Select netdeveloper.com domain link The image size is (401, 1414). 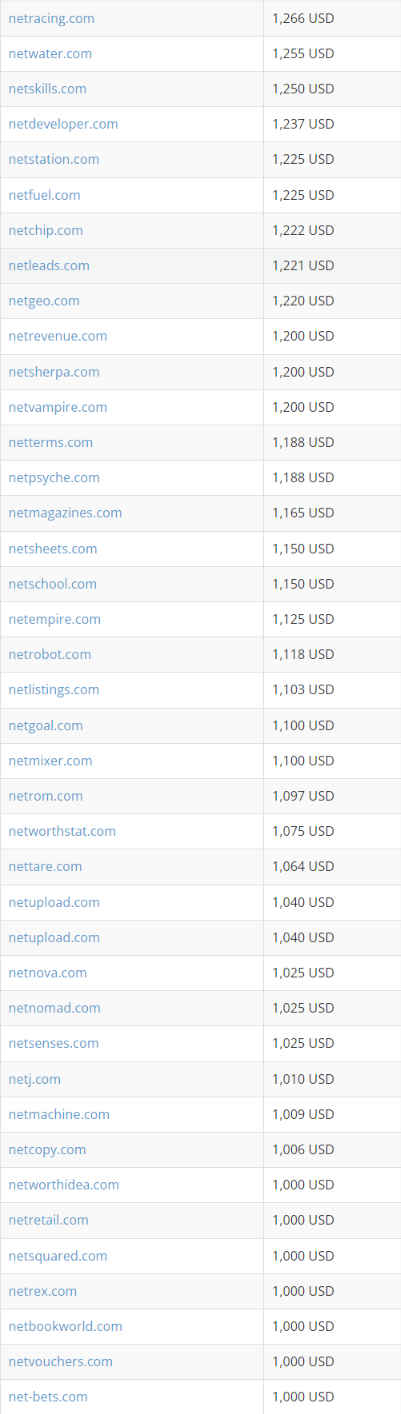[63, 124]
